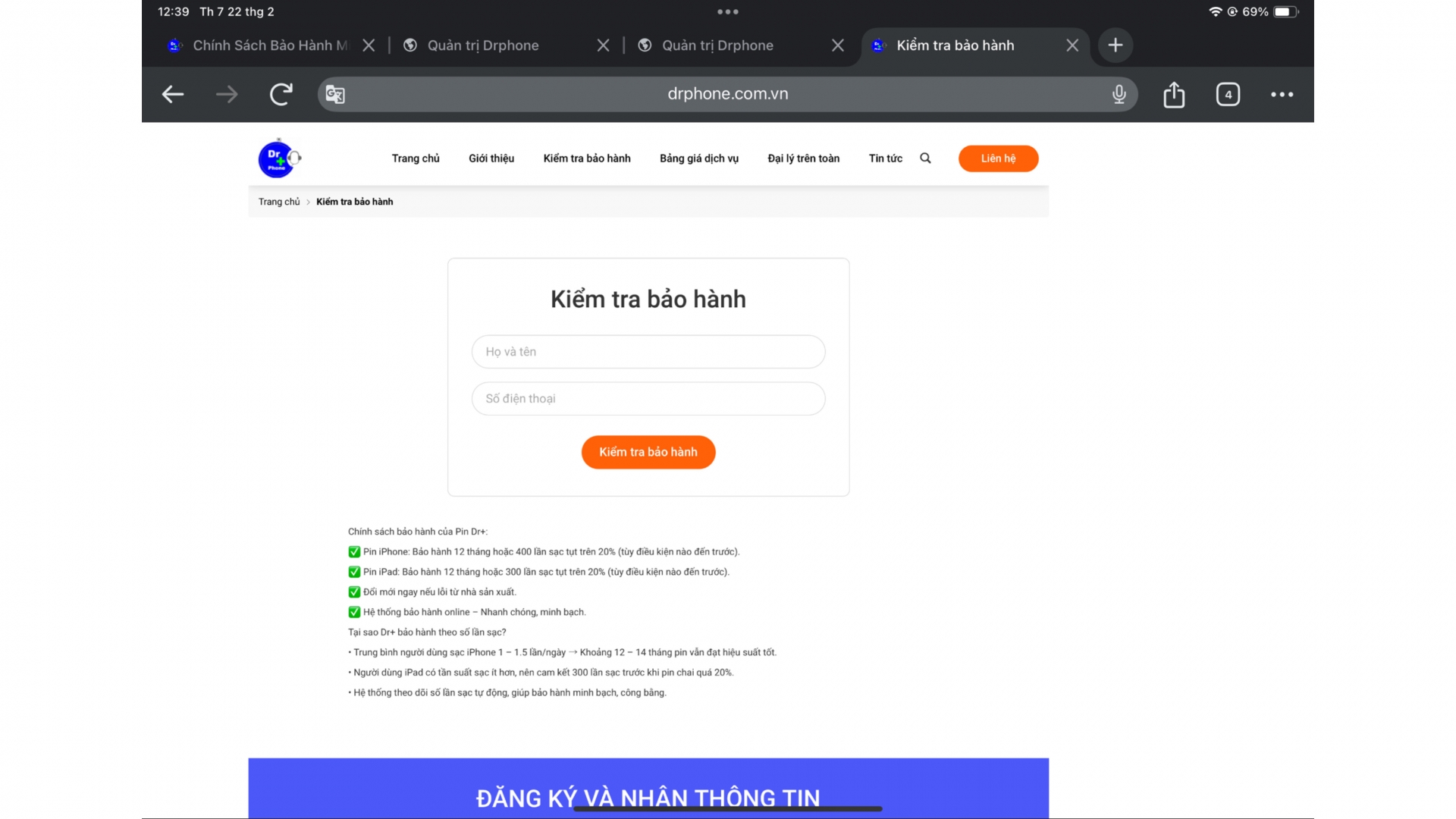Viewport: 1456px width, 819px height.
Task: Open tab switcher showing 4 tabs
Action: (1228, 94)
